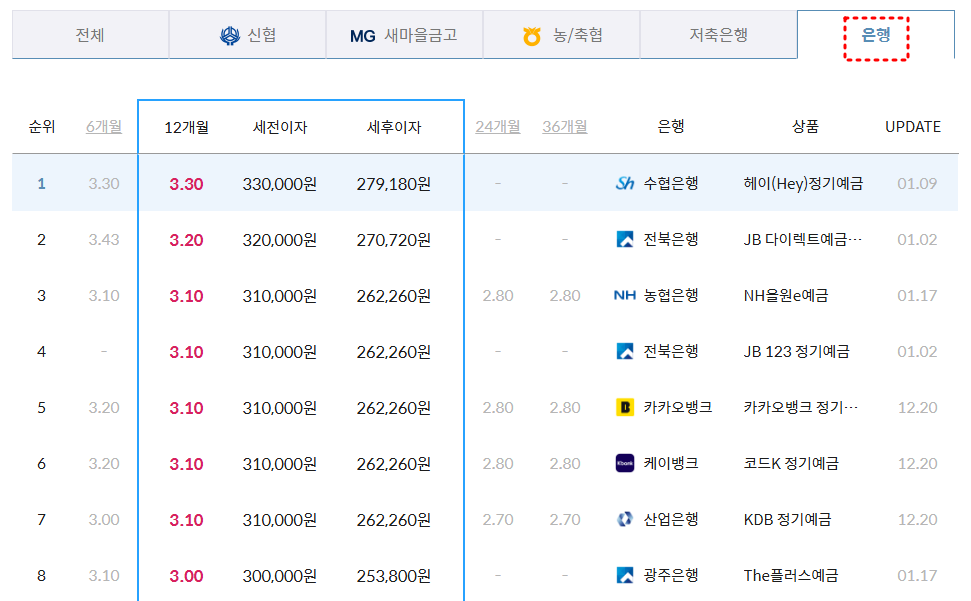Click update date 01.09

[x=917, y=183]
